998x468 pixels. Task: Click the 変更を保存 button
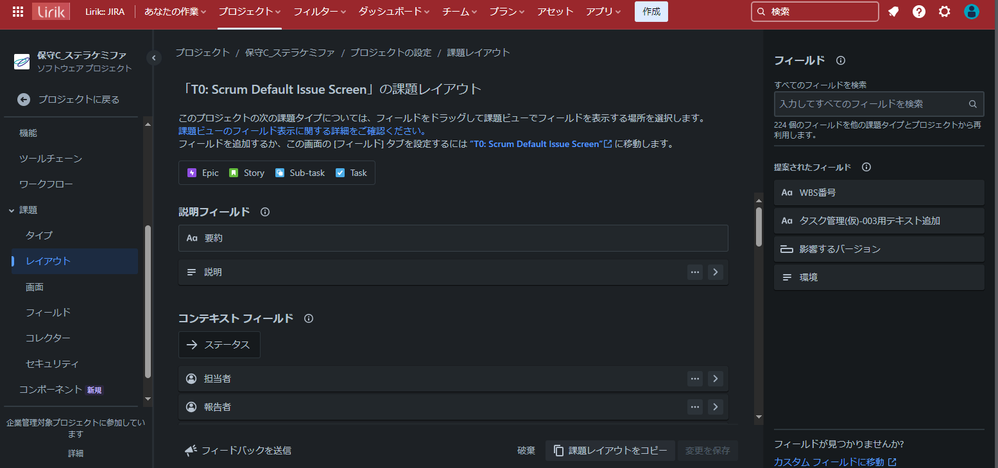click(708, 451)
